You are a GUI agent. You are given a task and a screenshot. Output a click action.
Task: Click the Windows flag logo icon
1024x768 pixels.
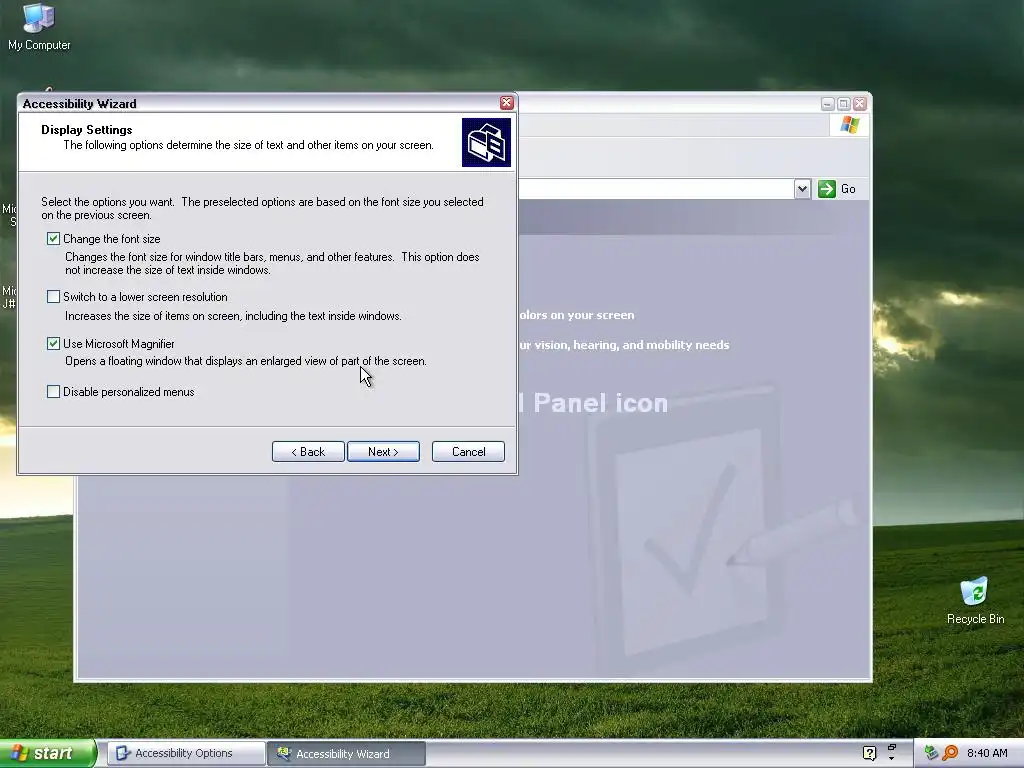(850, 125)
